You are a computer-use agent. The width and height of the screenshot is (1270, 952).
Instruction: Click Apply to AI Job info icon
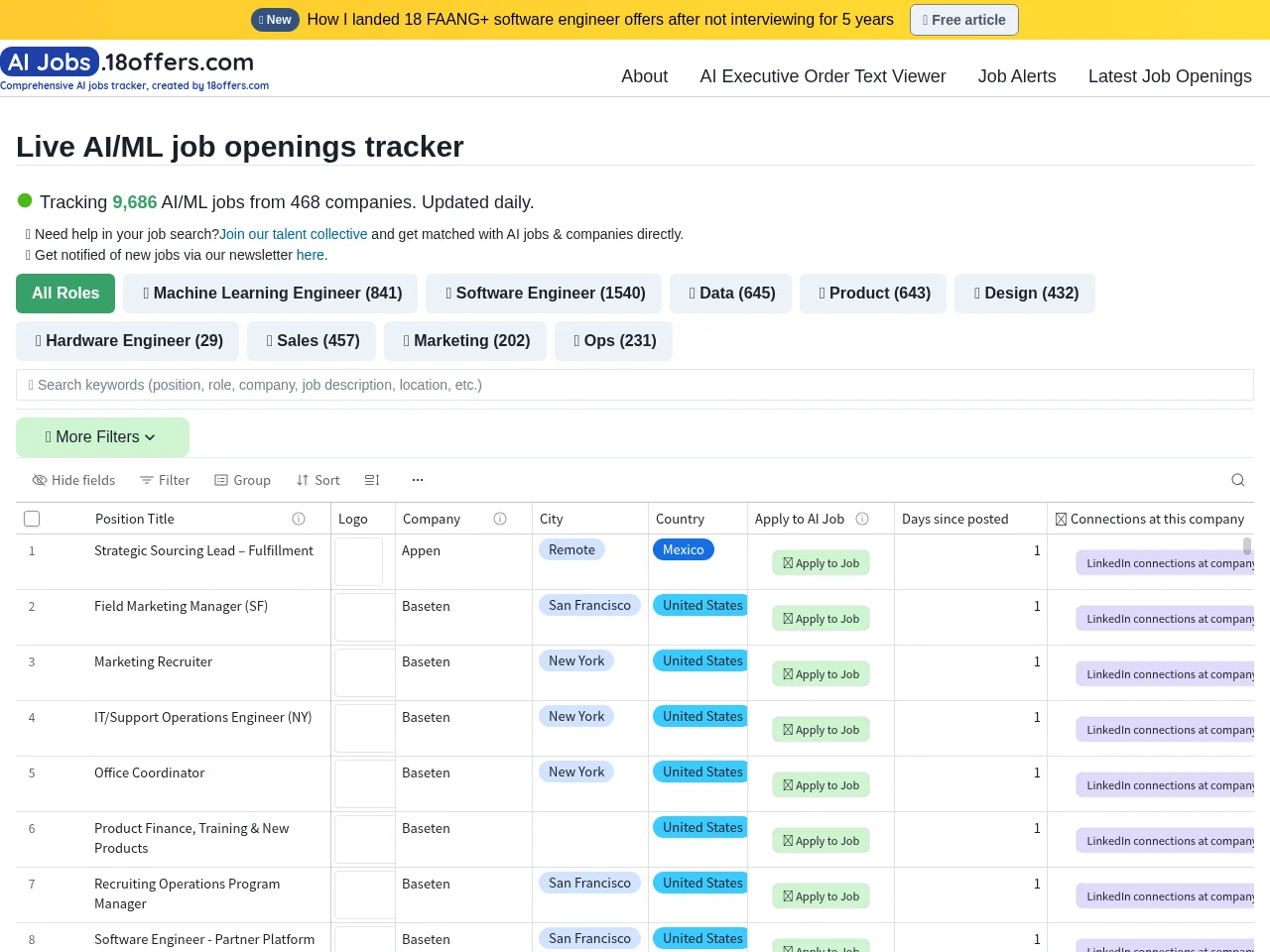pyautogui.click(x=862, y=519)
